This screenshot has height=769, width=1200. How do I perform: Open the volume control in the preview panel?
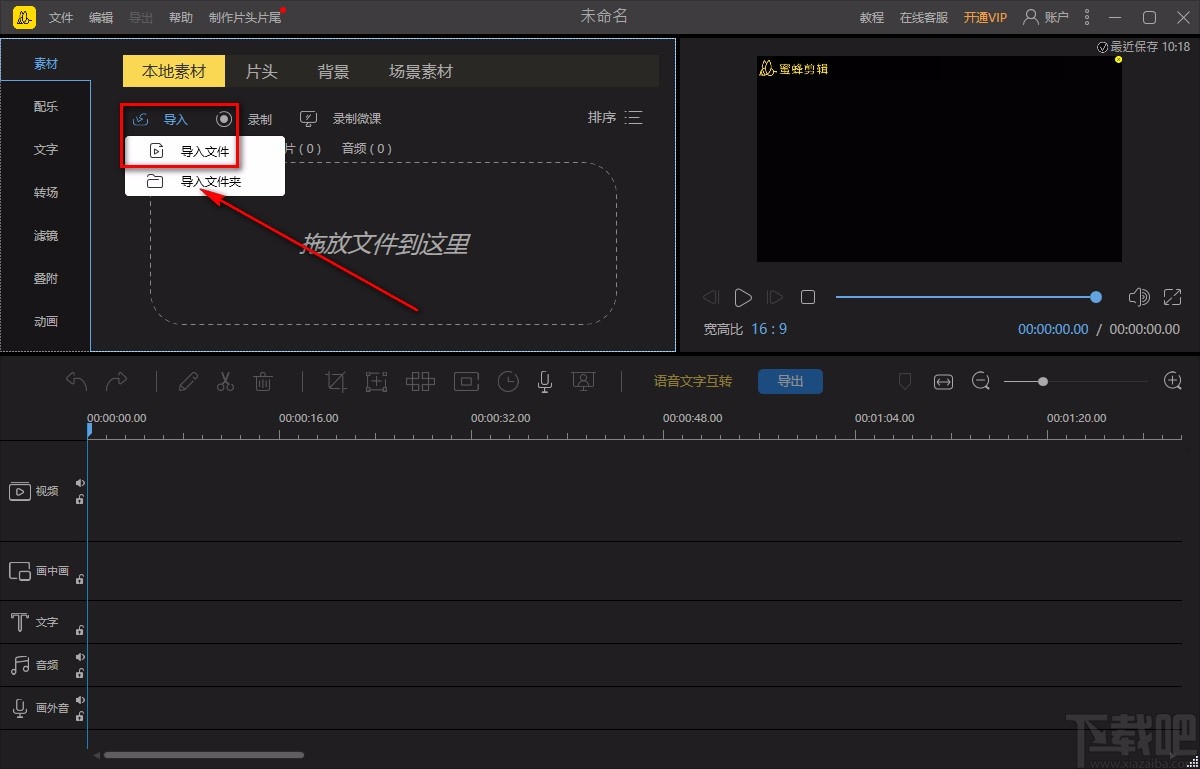pyautogui.click(x=1140, y=296)
